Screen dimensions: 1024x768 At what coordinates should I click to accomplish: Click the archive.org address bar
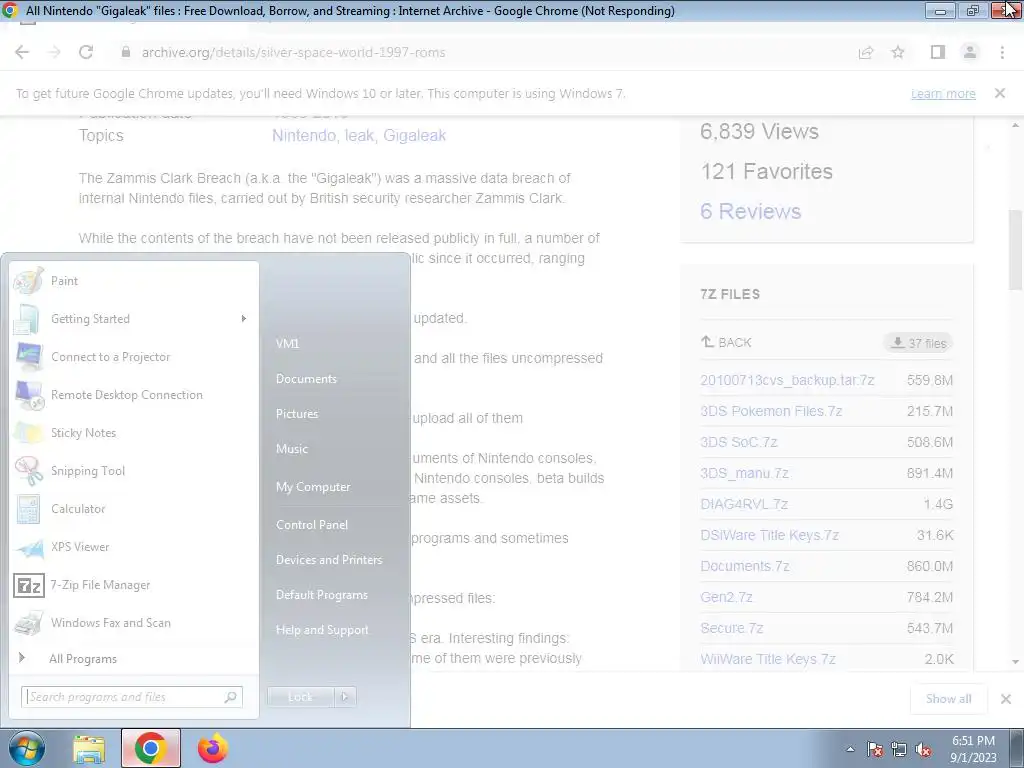[483, 52]
